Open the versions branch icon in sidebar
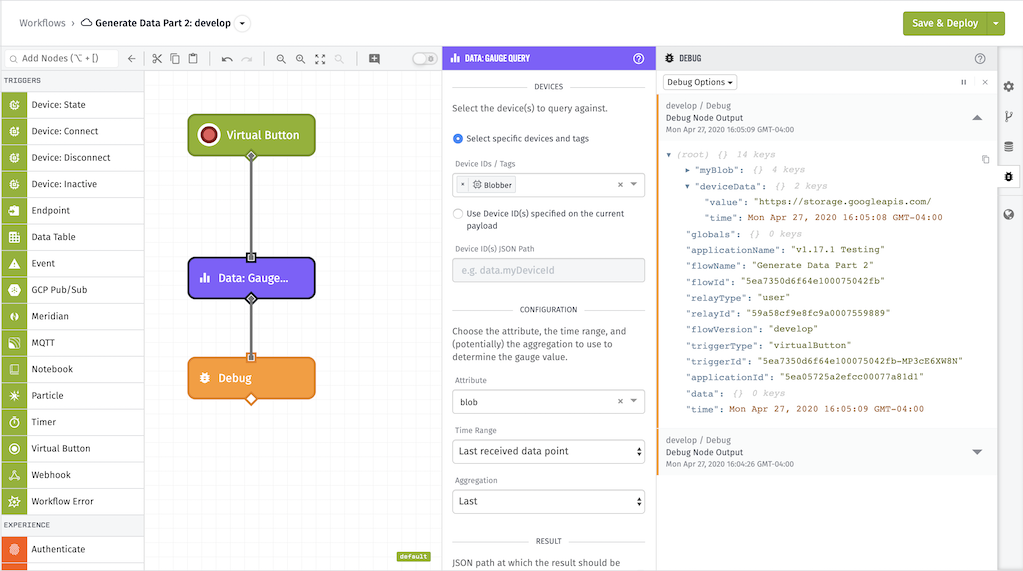Image resolution: width=1023 pixels, height=571 pixels. [1009, 117]
